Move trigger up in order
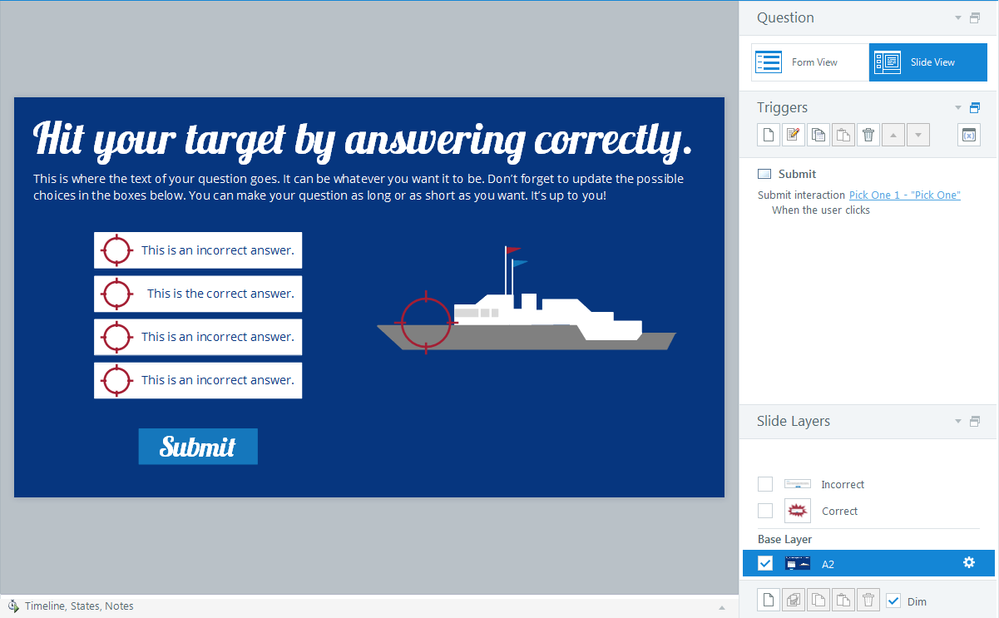999x618 pixels. point(893,135)
